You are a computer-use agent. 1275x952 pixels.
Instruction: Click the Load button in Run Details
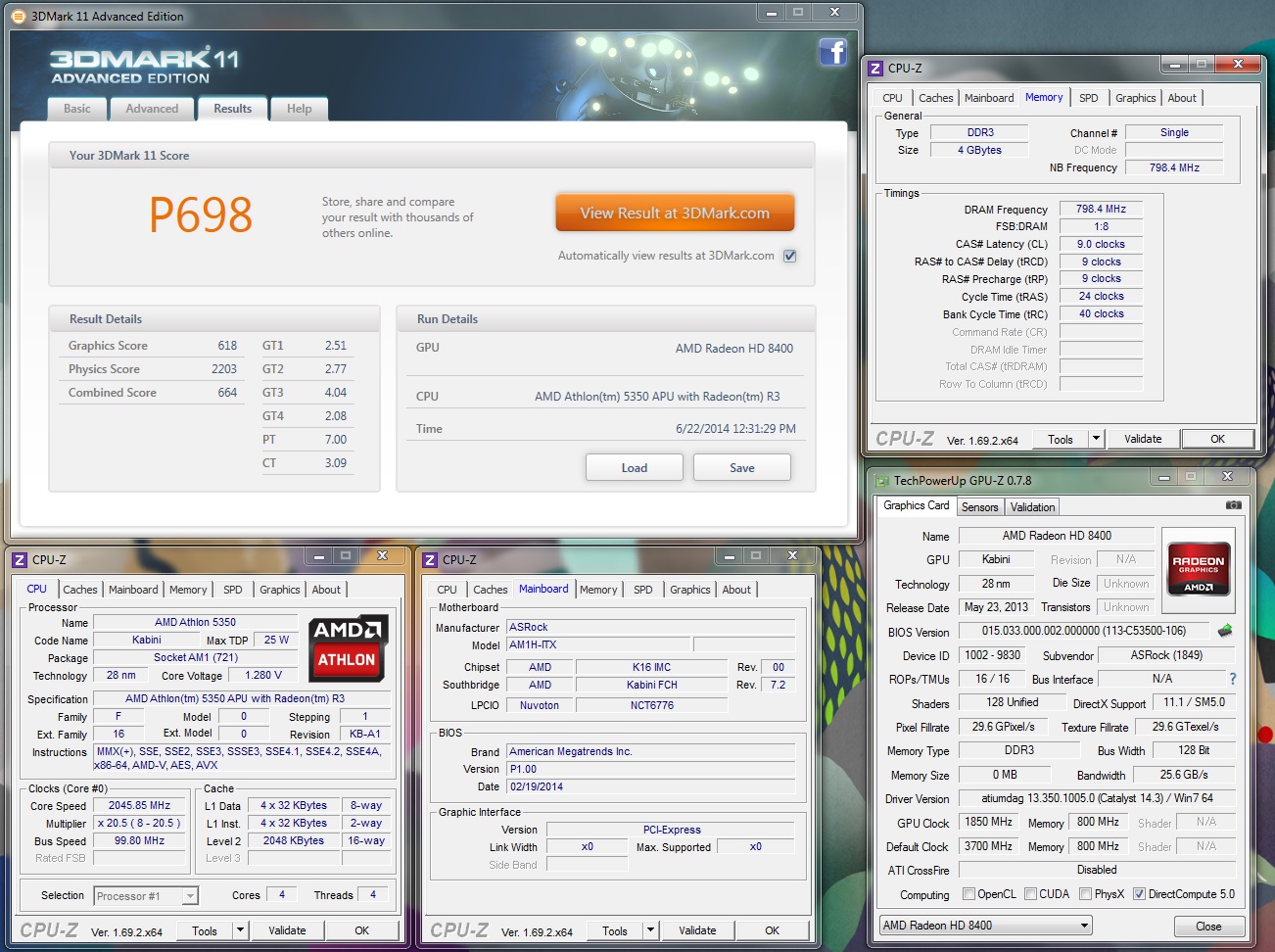[x=635, y=467]
